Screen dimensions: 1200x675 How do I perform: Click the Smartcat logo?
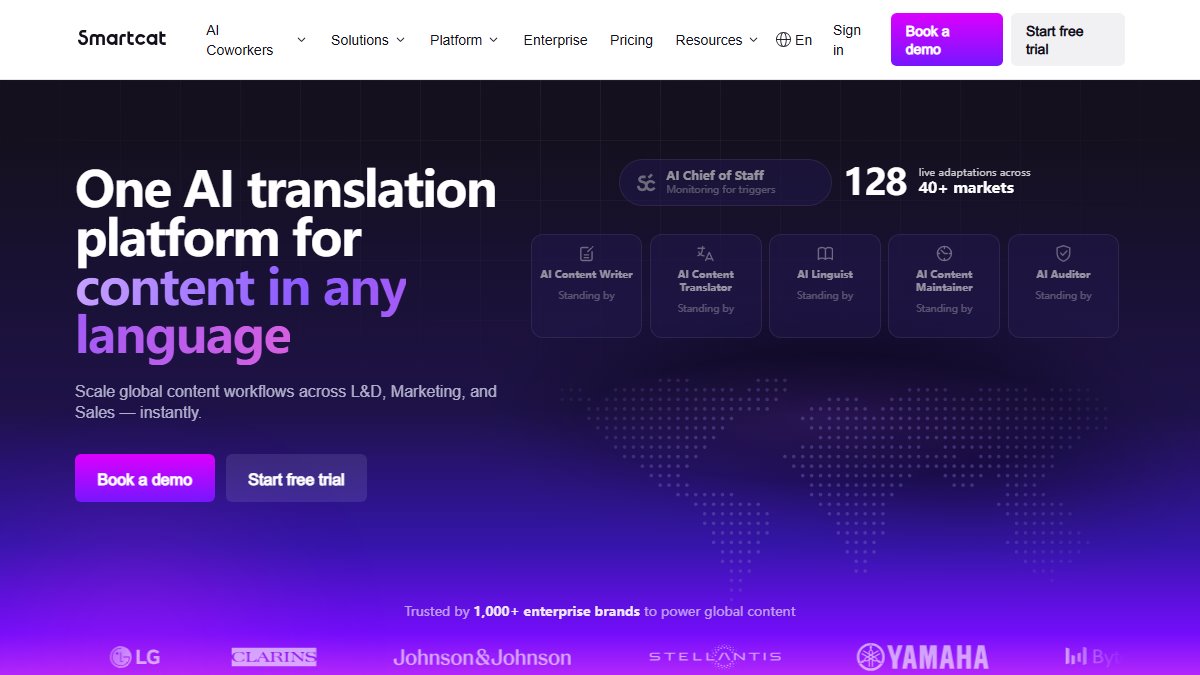(x=122, y=39)
